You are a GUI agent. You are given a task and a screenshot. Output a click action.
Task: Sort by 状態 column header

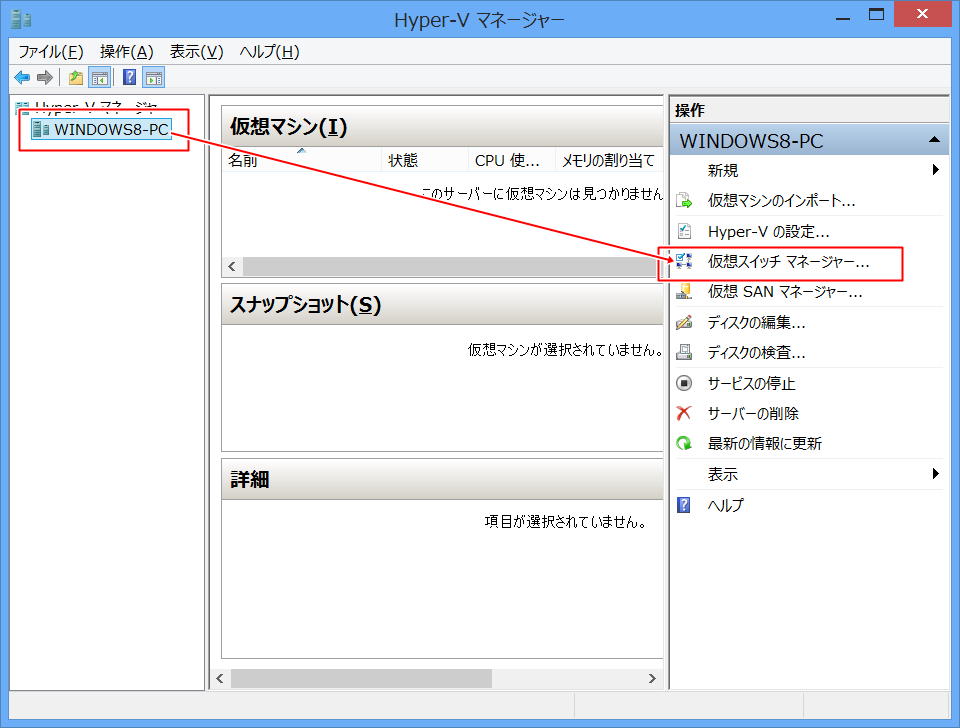425,160
